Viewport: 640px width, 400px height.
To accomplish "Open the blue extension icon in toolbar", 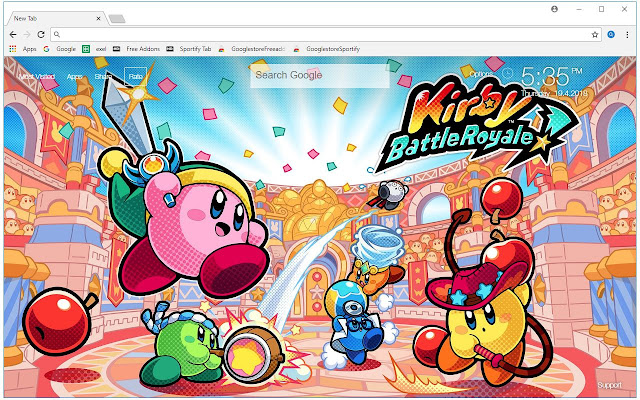I will pos(611,35).
